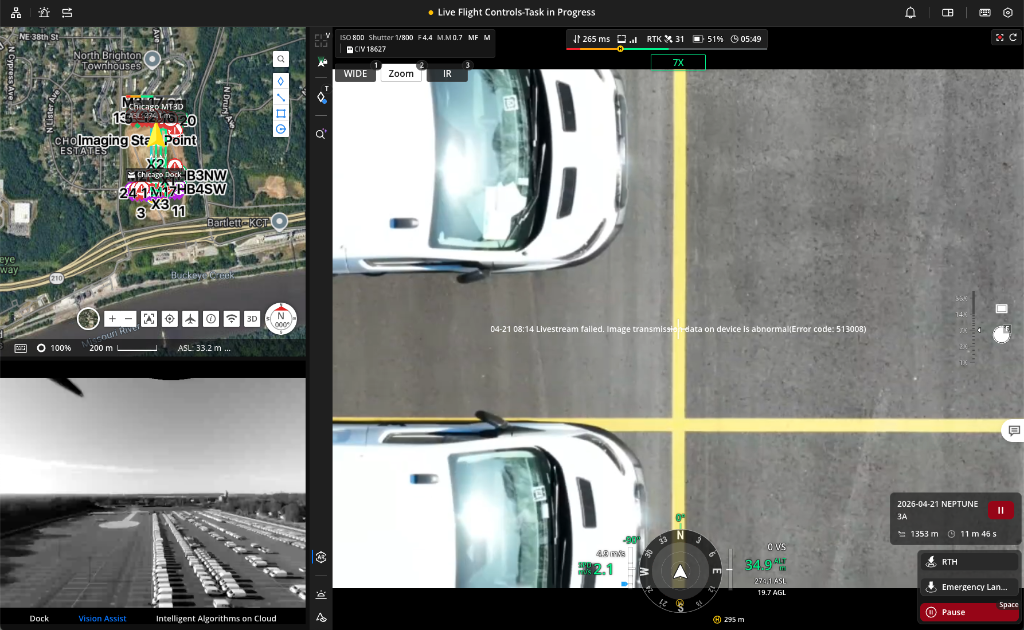Open the message comment bubble on right edge
Screen dimensions: 1024x630
point(1014,430)
